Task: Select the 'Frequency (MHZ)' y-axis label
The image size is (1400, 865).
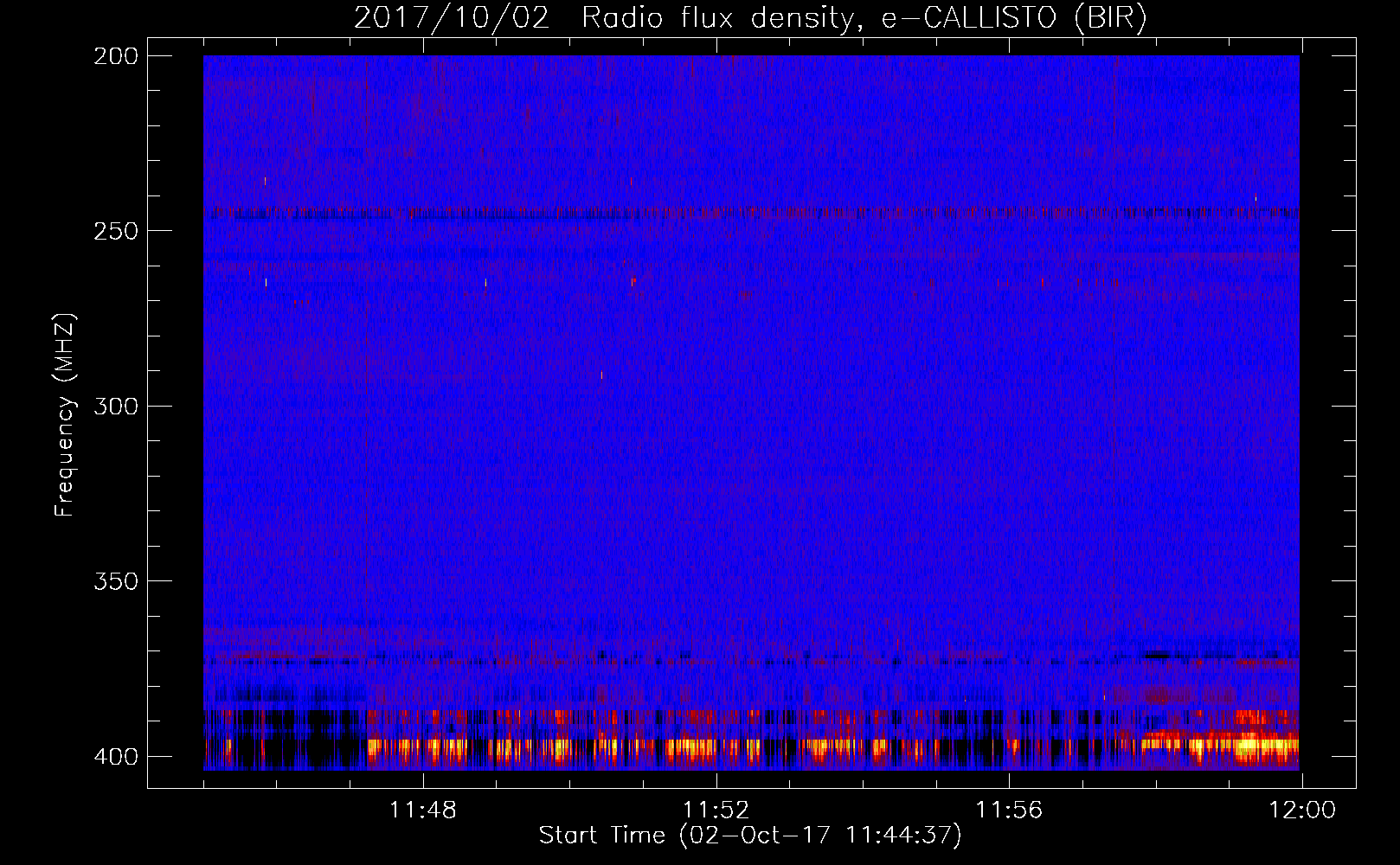Action: click(65, 415)
